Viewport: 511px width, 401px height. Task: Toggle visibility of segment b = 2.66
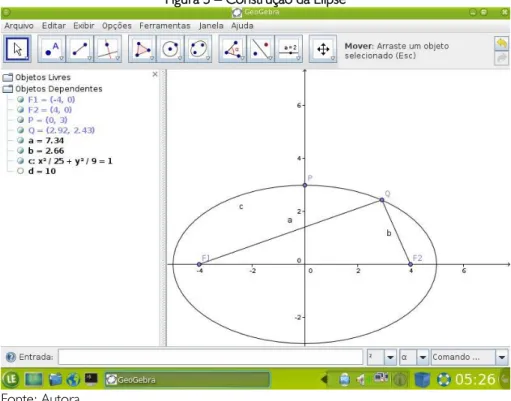(20, 151)
